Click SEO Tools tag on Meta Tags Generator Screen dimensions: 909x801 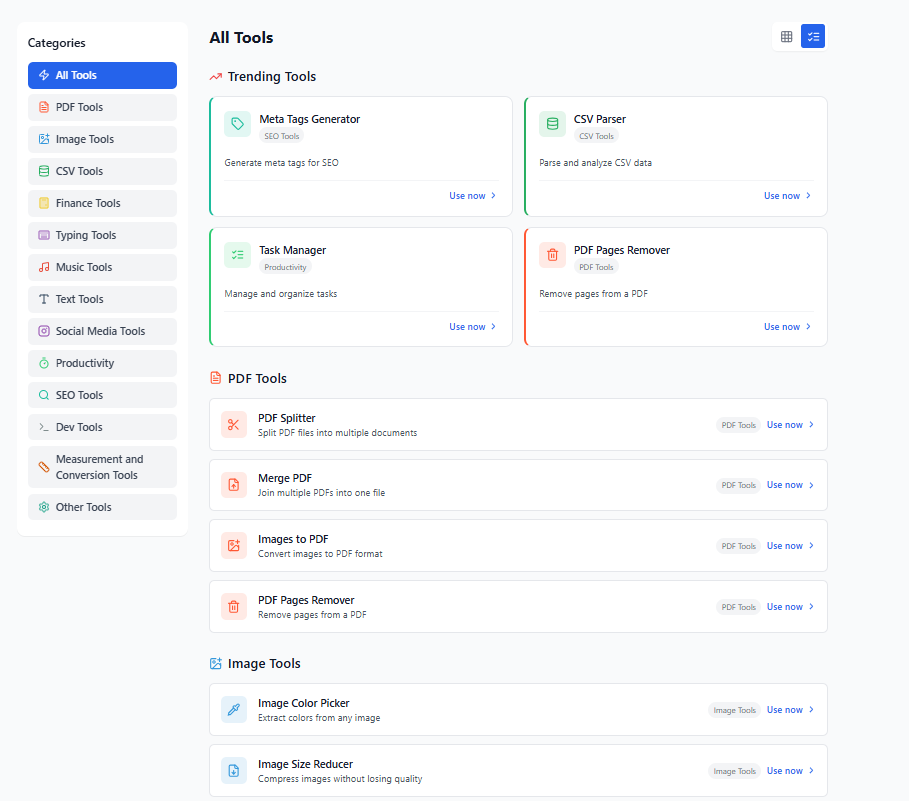[x=282, y=136]
